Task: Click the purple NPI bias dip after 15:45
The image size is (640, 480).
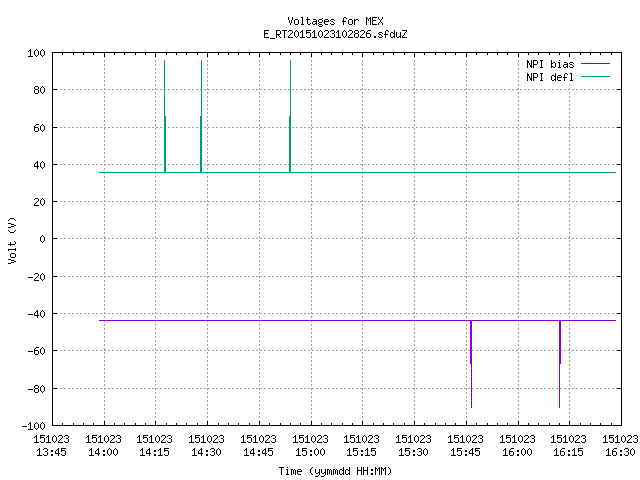Action: (x=471, y=364)
